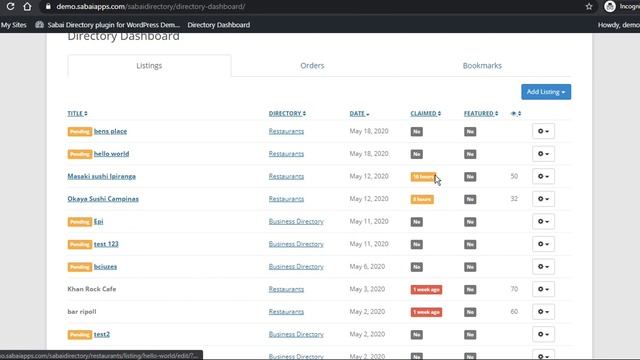Open the gear menu for bar ripoll
The width and height of the screenshot is (640, 360).
(x=543, y=312)
